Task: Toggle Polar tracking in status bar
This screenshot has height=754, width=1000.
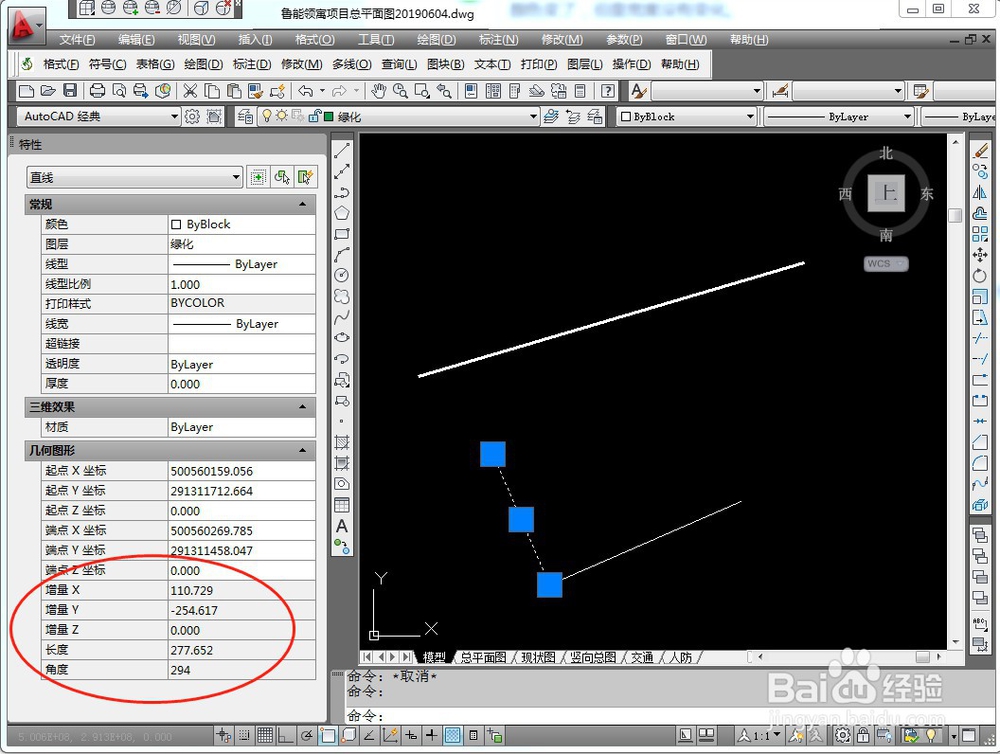Action: [306, 736]
